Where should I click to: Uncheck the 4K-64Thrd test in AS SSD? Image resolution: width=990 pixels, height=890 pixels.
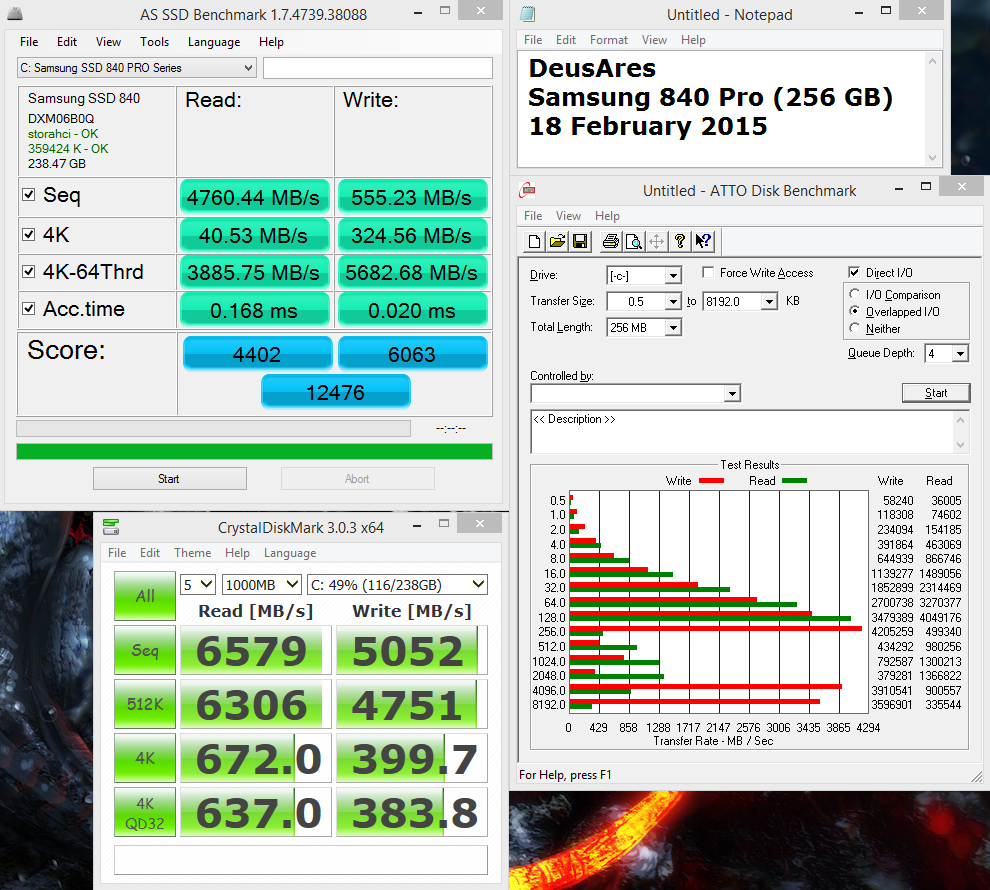tap(29, 271)
